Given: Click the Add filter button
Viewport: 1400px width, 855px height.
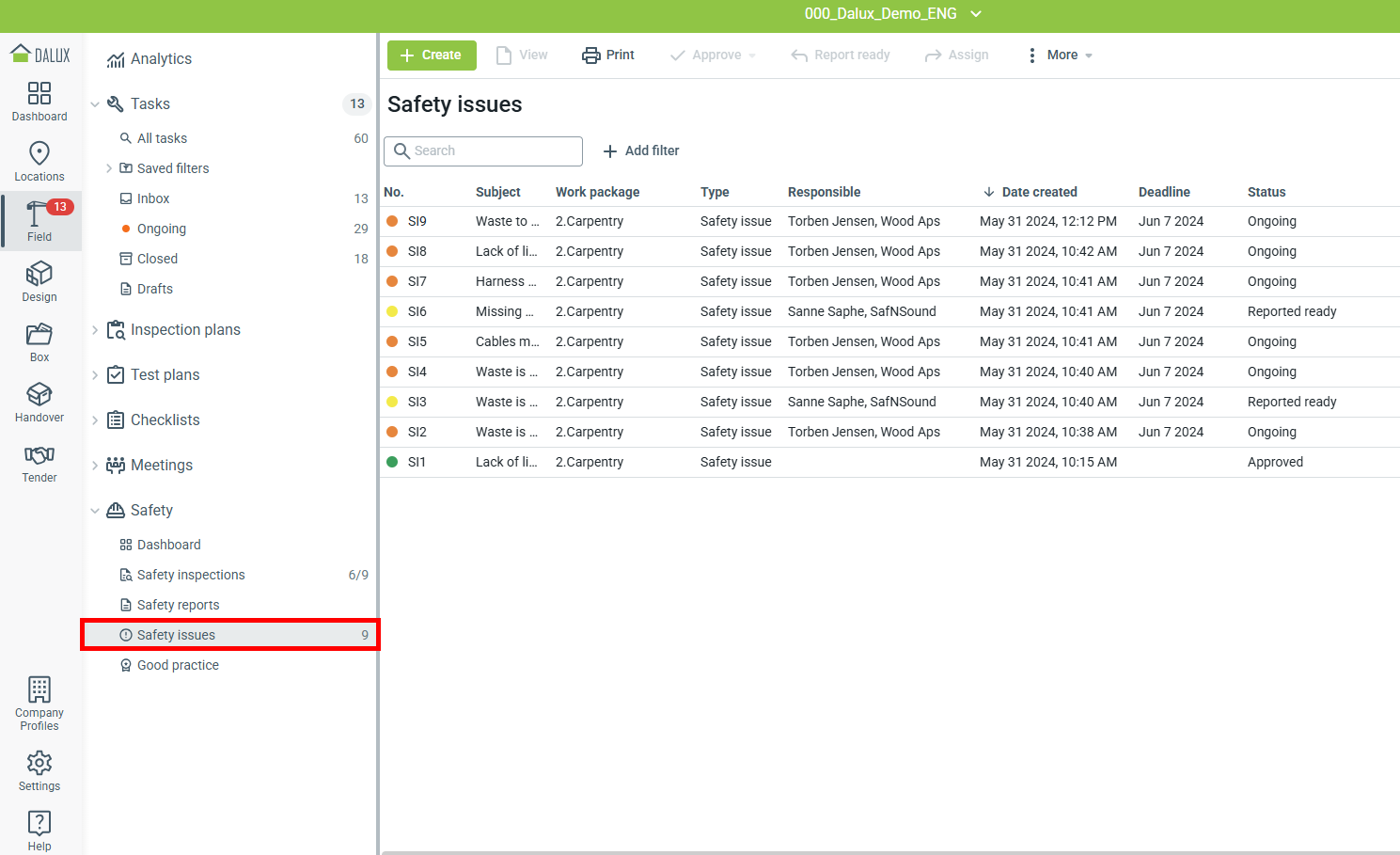Looking at the screenshot, I should 641,151.
